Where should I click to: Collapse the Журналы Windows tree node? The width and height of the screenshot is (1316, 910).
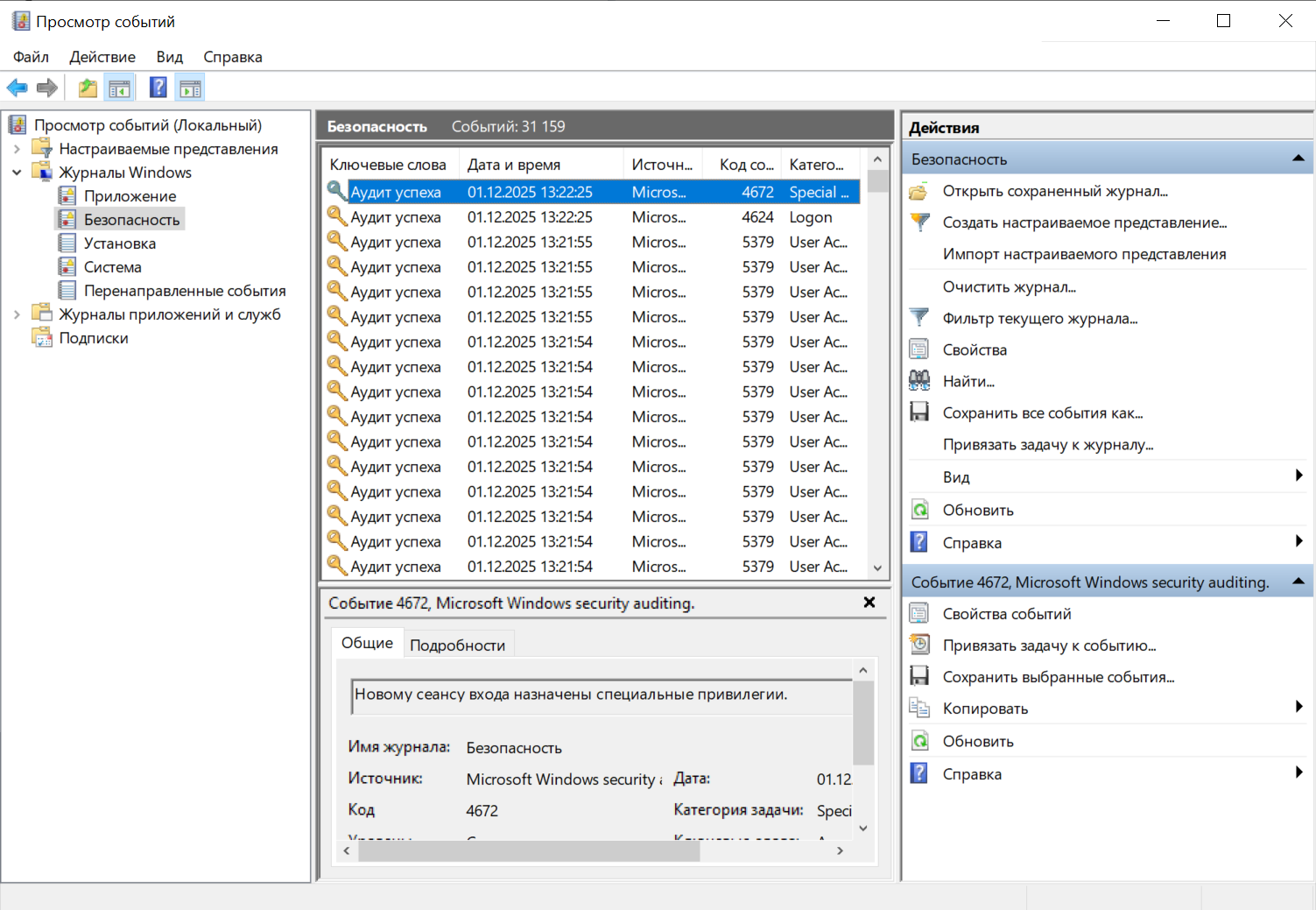[x=17, y=173]
